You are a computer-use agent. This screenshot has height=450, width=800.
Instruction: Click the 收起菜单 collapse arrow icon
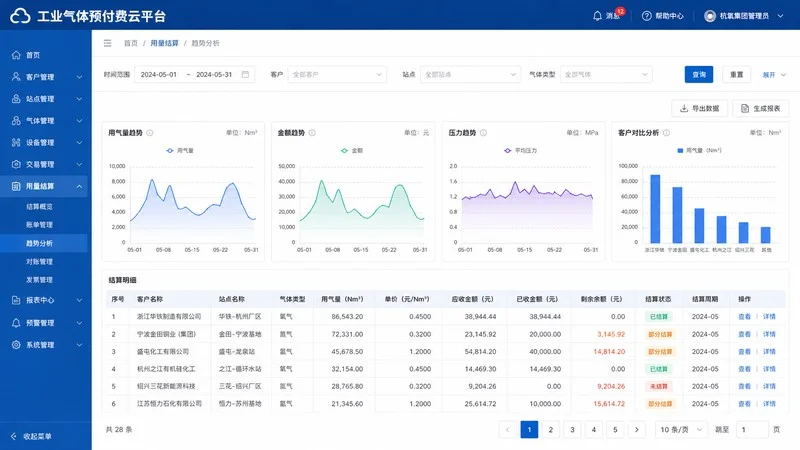click(x=14, y=436)
